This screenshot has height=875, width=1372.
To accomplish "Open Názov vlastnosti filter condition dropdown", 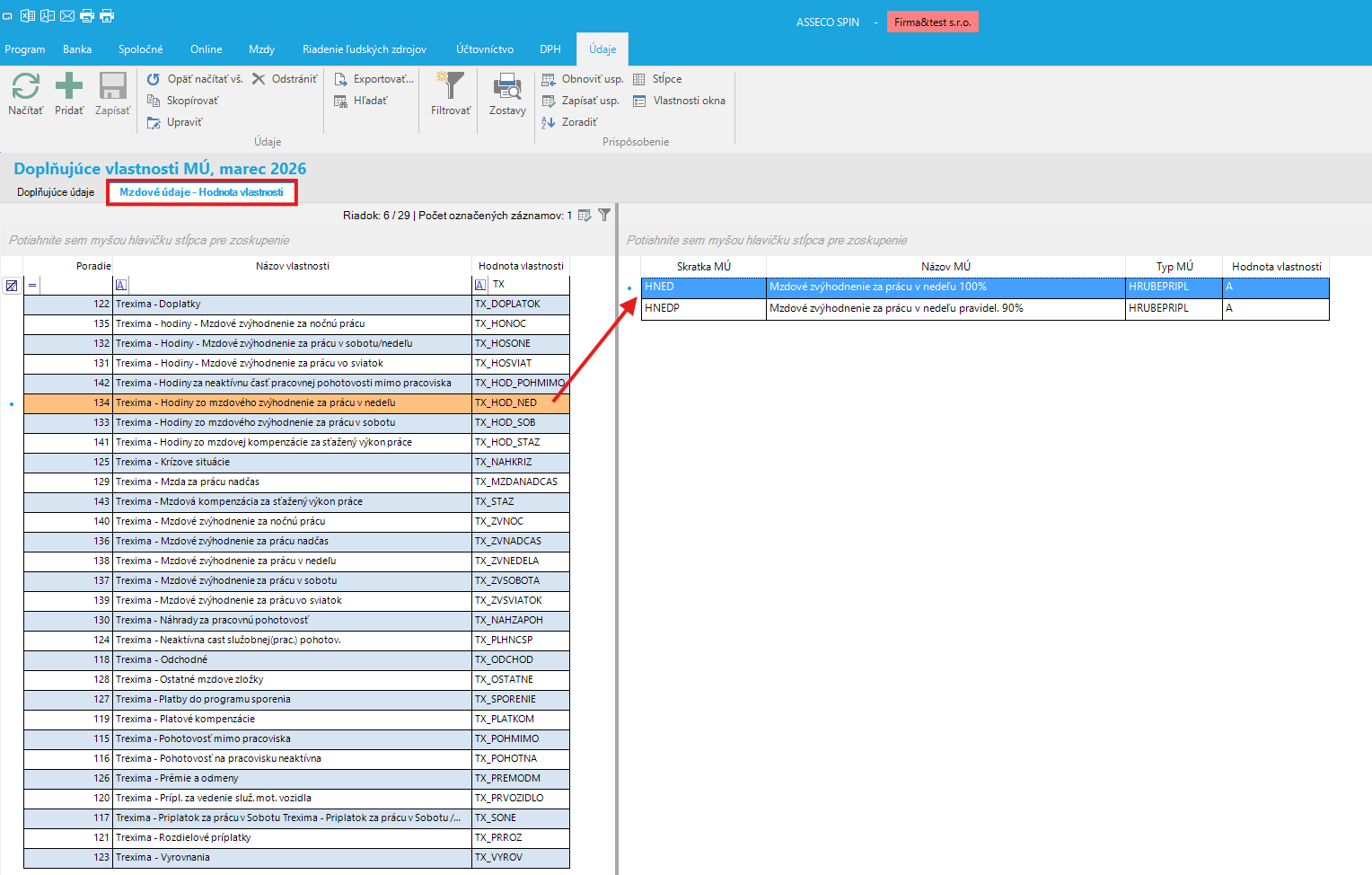I will (x=121, y=285).
